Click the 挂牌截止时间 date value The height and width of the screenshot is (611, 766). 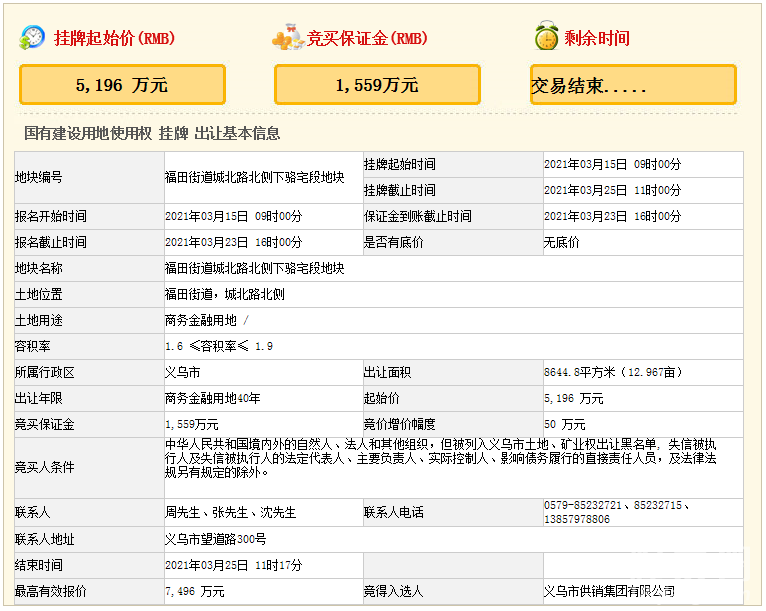click(x=612, y=190)
